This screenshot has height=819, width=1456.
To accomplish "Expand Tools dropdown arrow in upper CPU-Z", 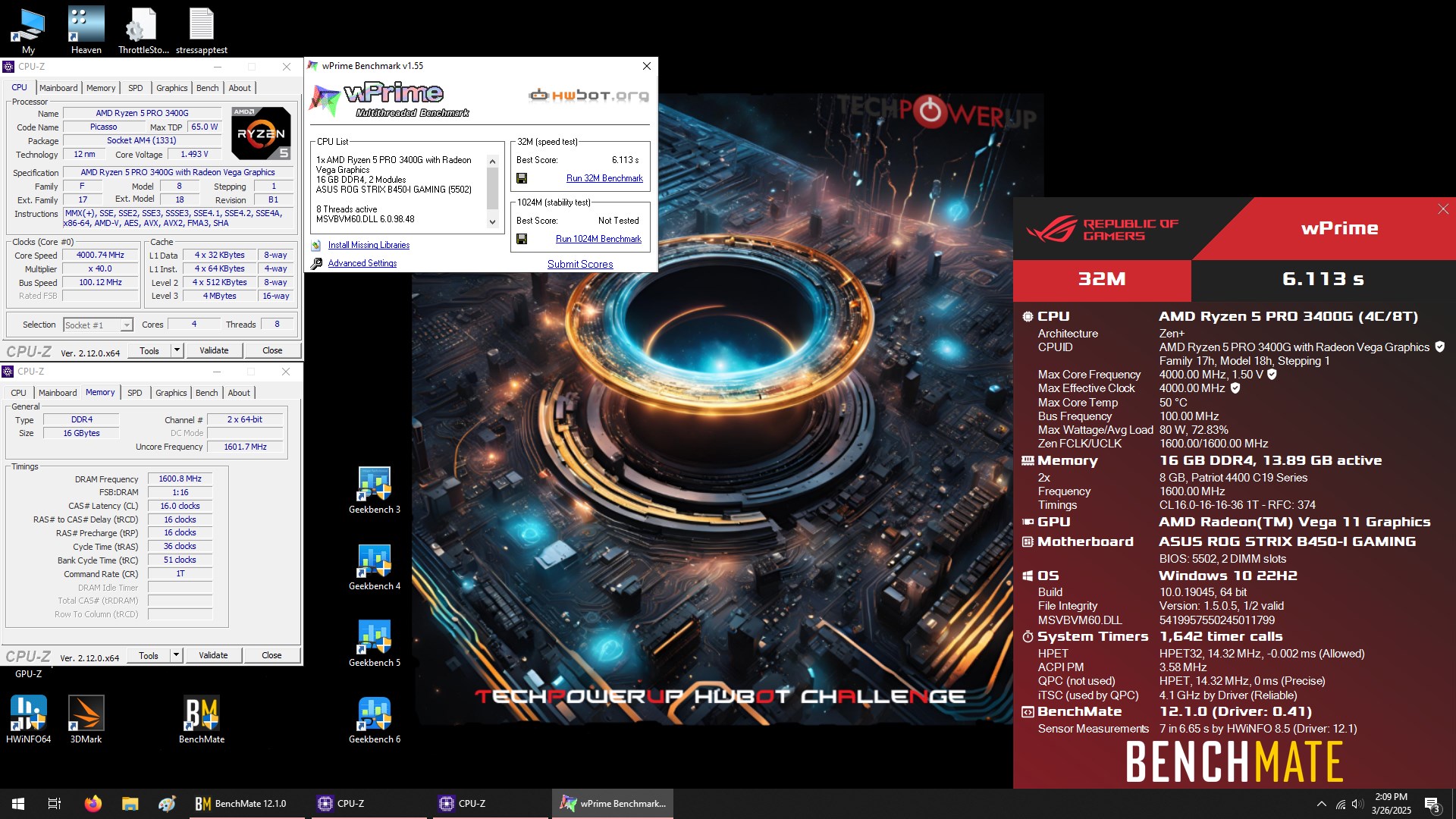I will click(x=177, y=350).
